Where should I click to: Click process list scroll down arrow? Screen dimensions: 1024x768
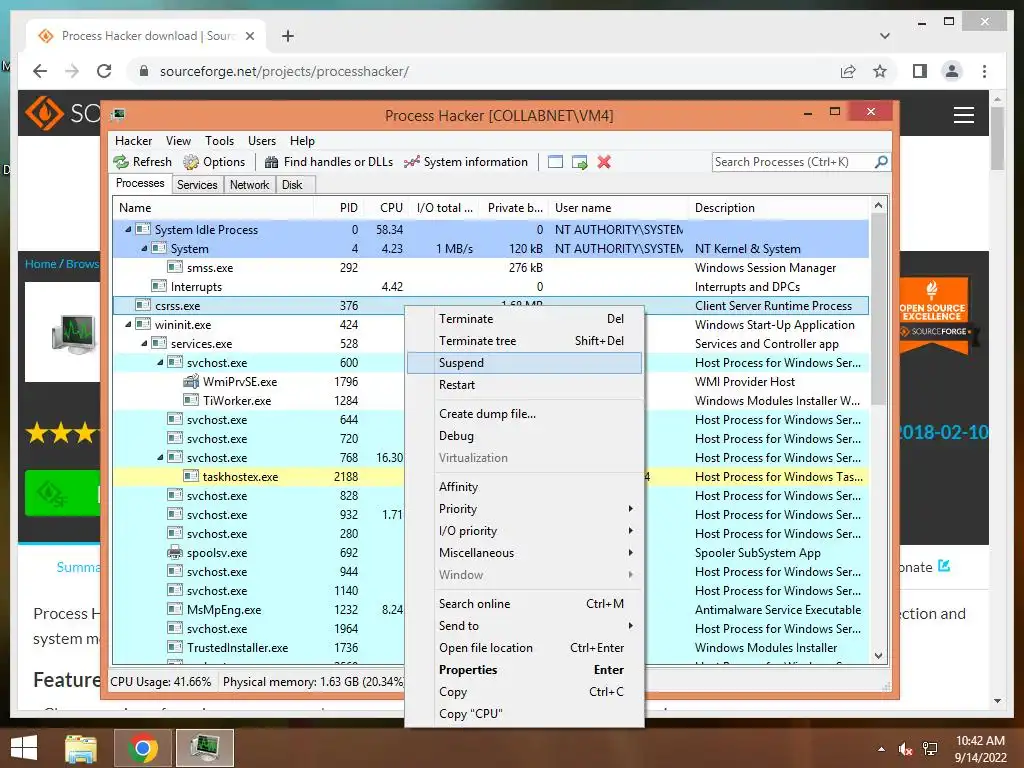[878, 656]
